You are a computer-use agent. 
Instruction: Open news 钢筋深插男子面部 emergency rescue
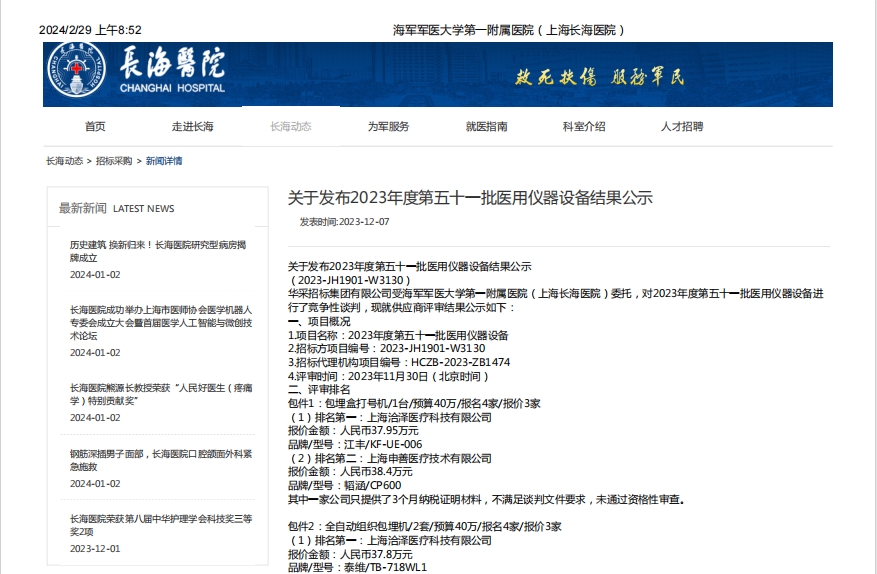point(160,459)
